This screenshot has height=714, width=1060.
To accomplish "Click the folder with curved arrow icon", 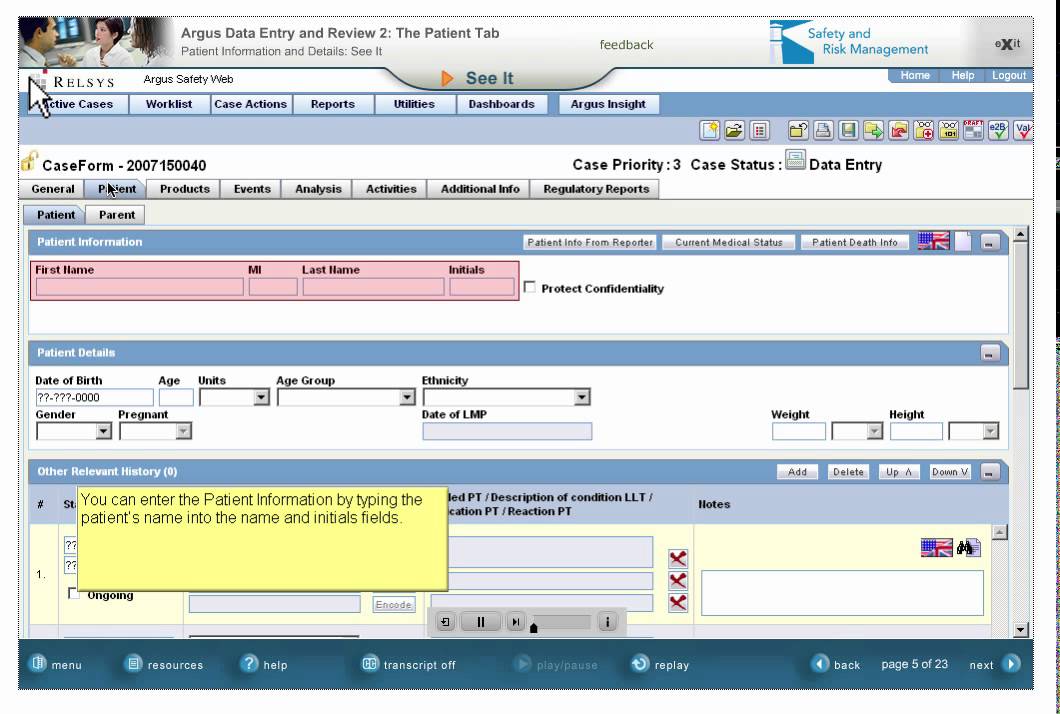I will pyautogui.click(x=798, y=130).
